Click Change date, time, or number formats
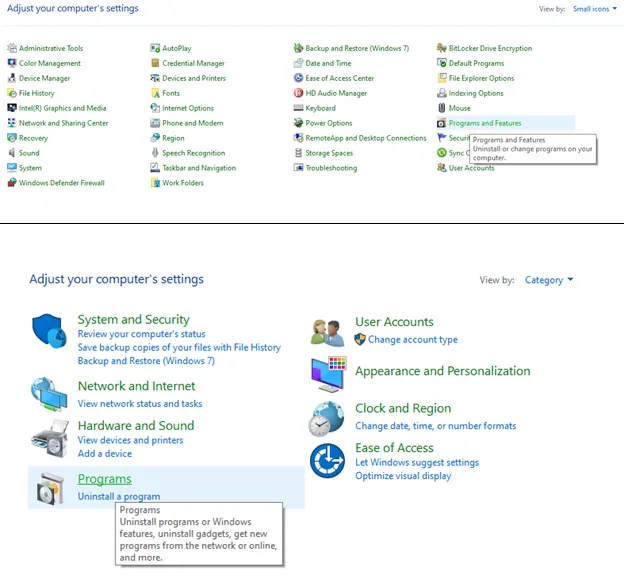624x579 pixels. tap(435, 426)
